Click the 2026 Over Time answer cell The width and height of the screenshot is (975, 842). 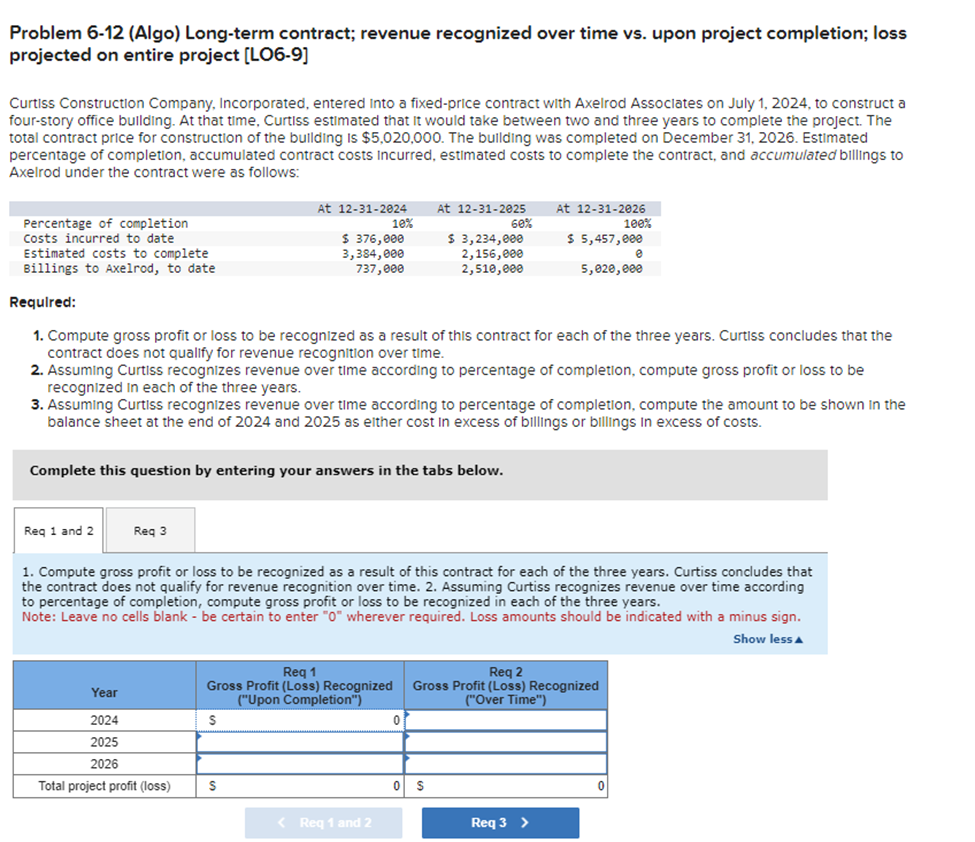point(505,763)
